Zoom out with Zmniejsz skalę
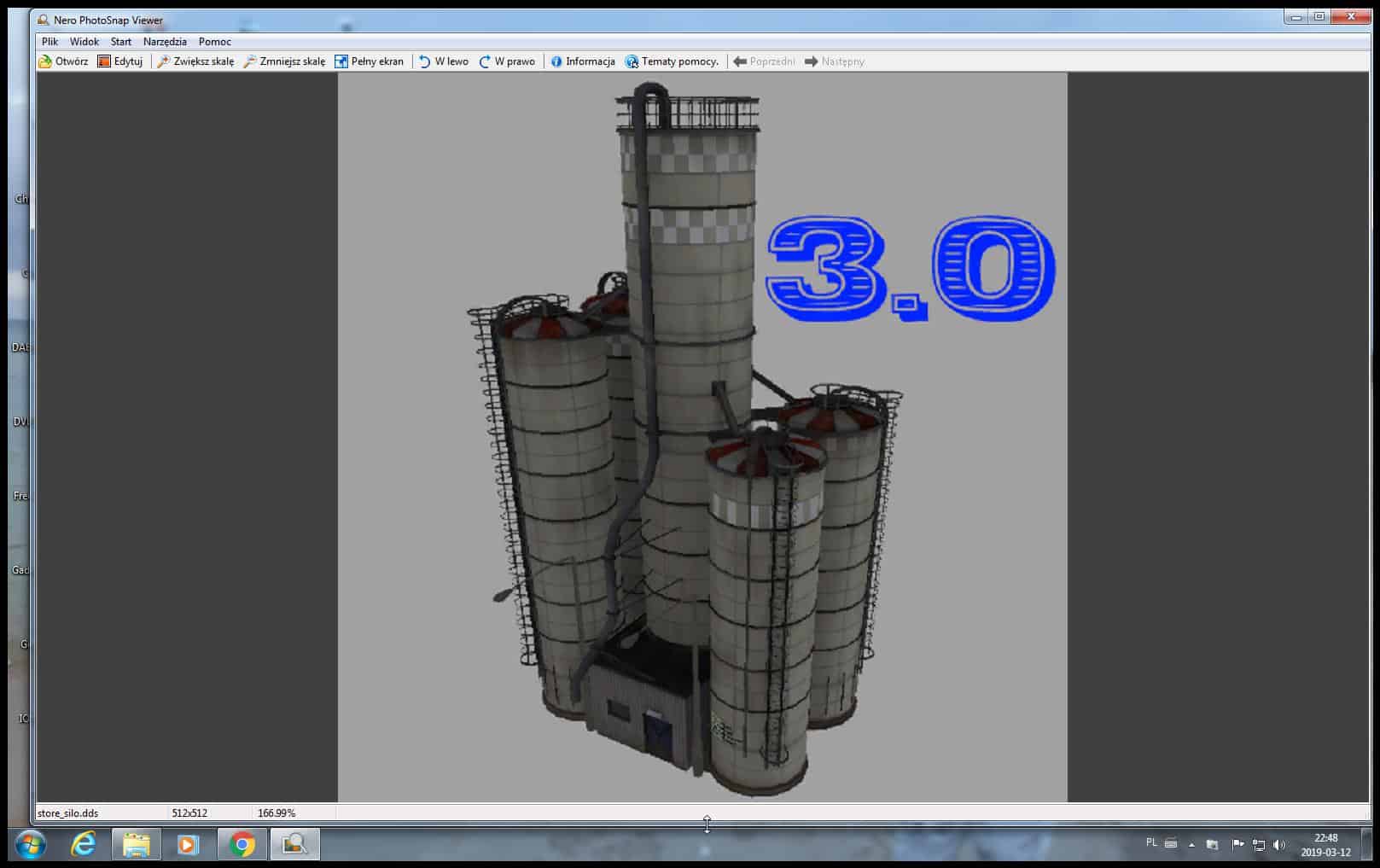The height and width of the screenshot is (868, 1380). pos(284,61)
